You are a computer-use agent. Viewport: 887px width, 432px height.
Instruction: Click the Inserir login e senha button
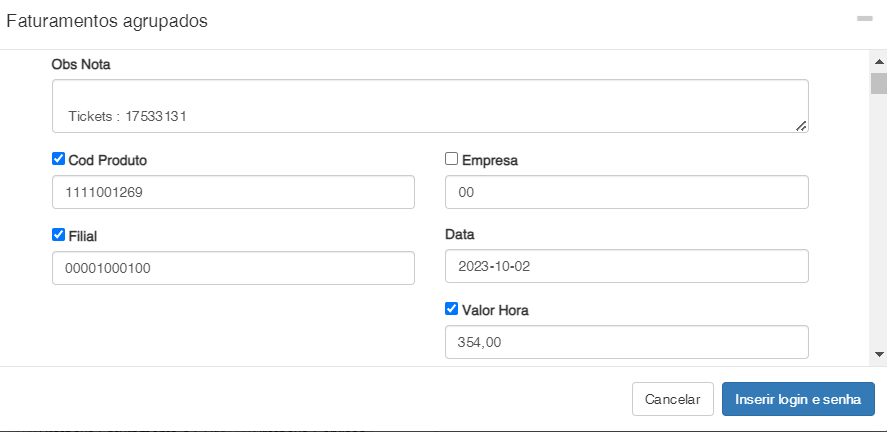[x=798, y=398]
